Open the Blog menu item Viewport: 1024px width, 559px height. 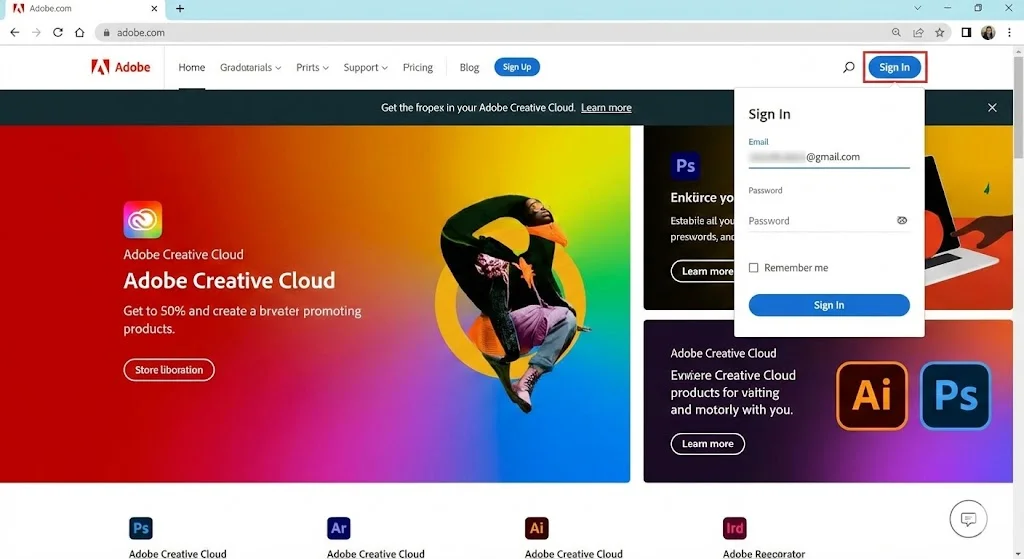(469, 67)
